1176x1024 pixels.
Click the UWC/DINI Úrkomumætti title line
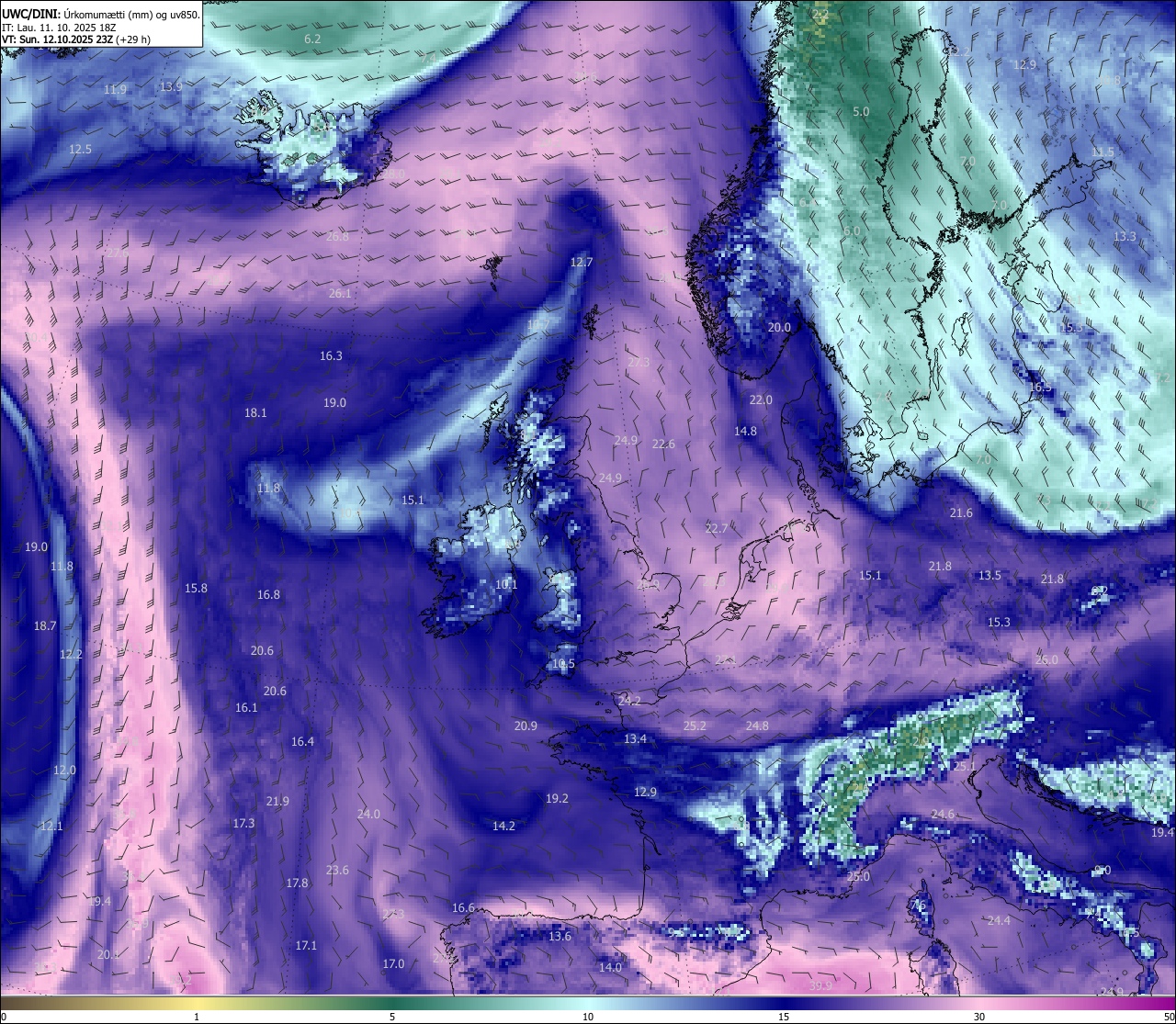101,14
